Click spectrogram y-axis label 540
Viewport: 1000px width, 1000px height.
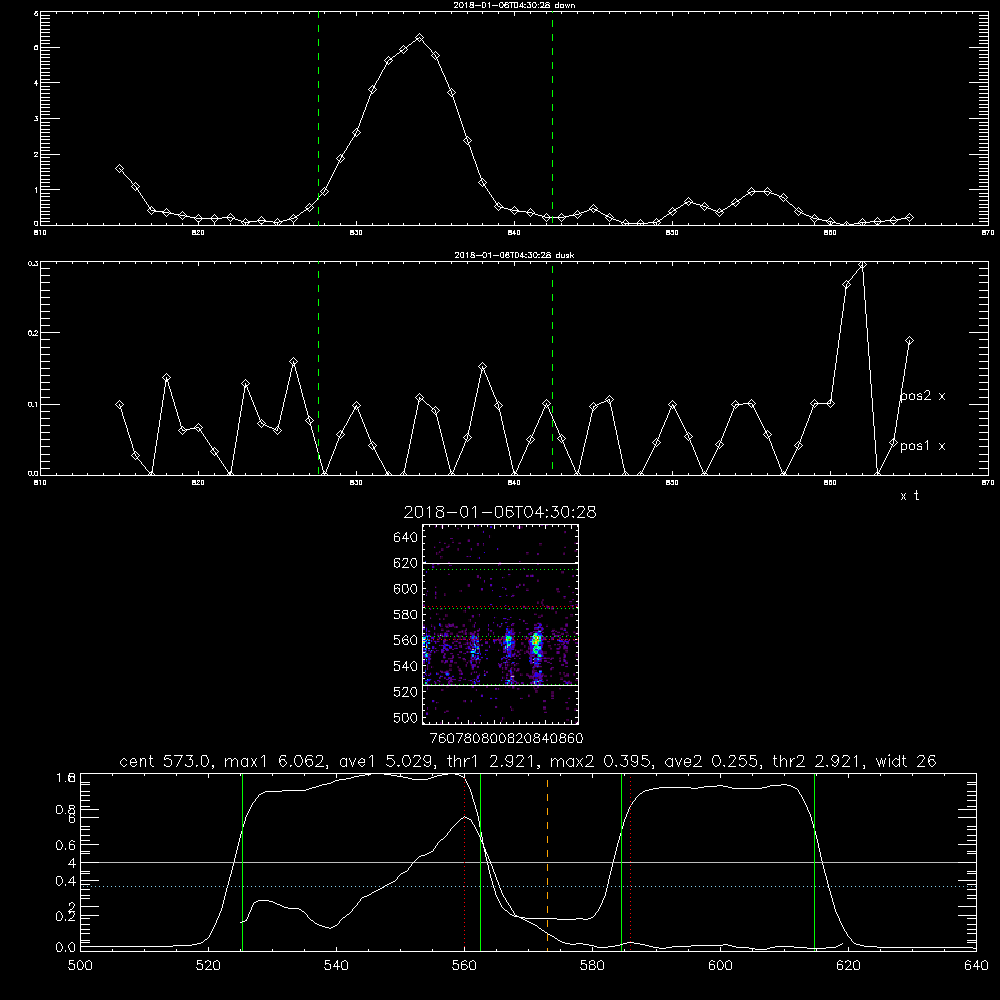(406, 666)
